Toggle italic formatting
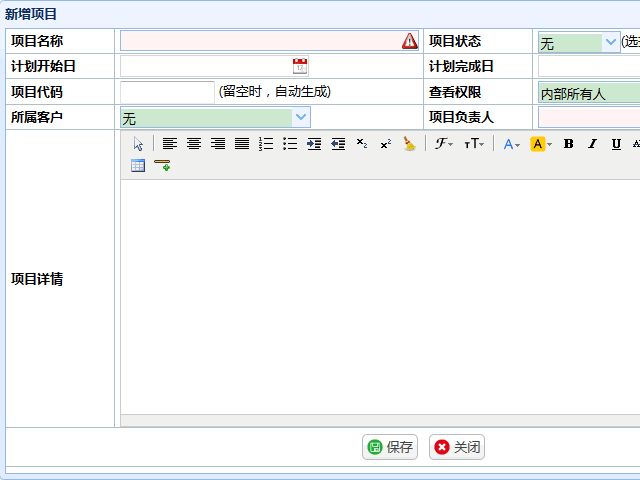Screen dimensions: 640x480 (x=592, y=144)
